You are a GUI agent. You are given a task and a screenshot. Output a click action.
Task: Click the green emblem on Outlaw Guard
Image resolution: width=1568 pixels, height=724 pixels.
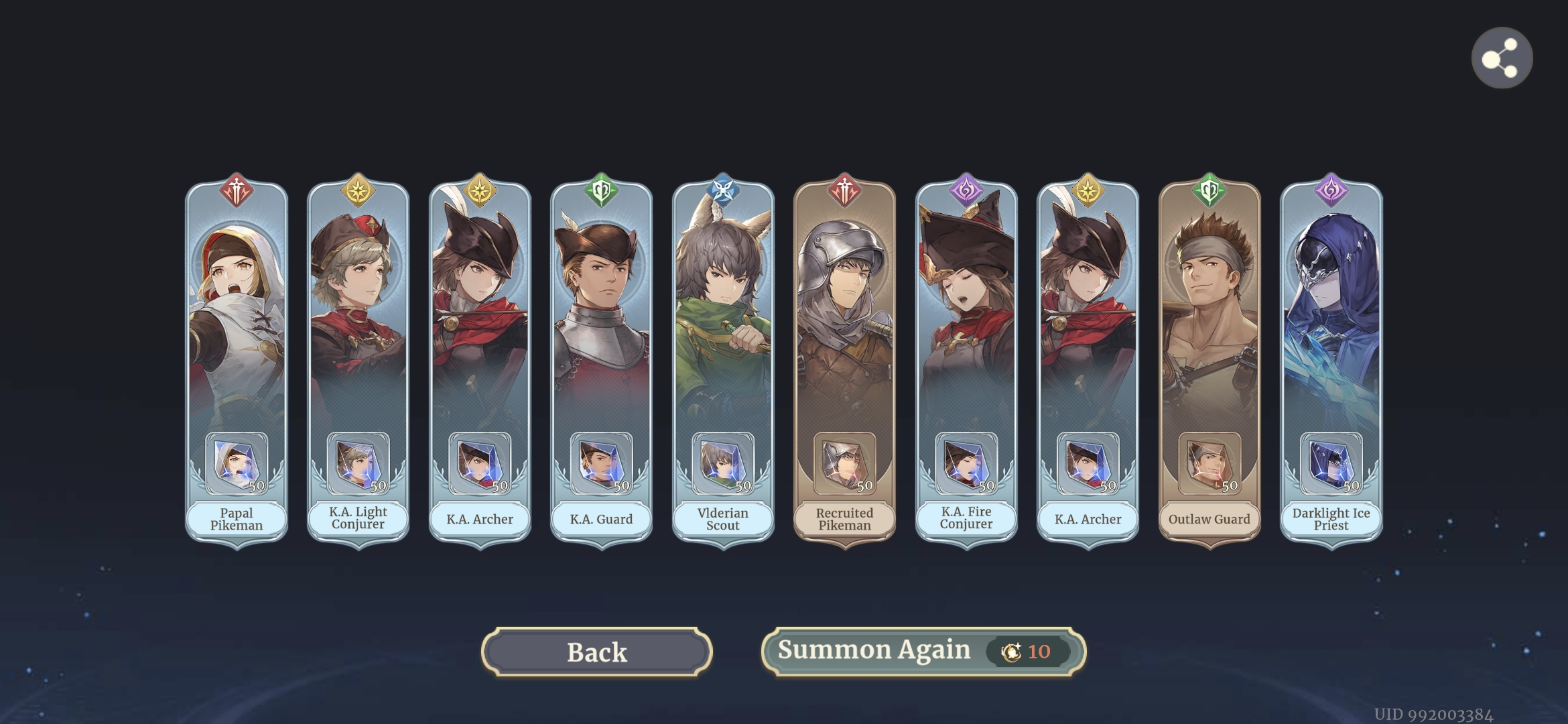[x=1210, y=191]
